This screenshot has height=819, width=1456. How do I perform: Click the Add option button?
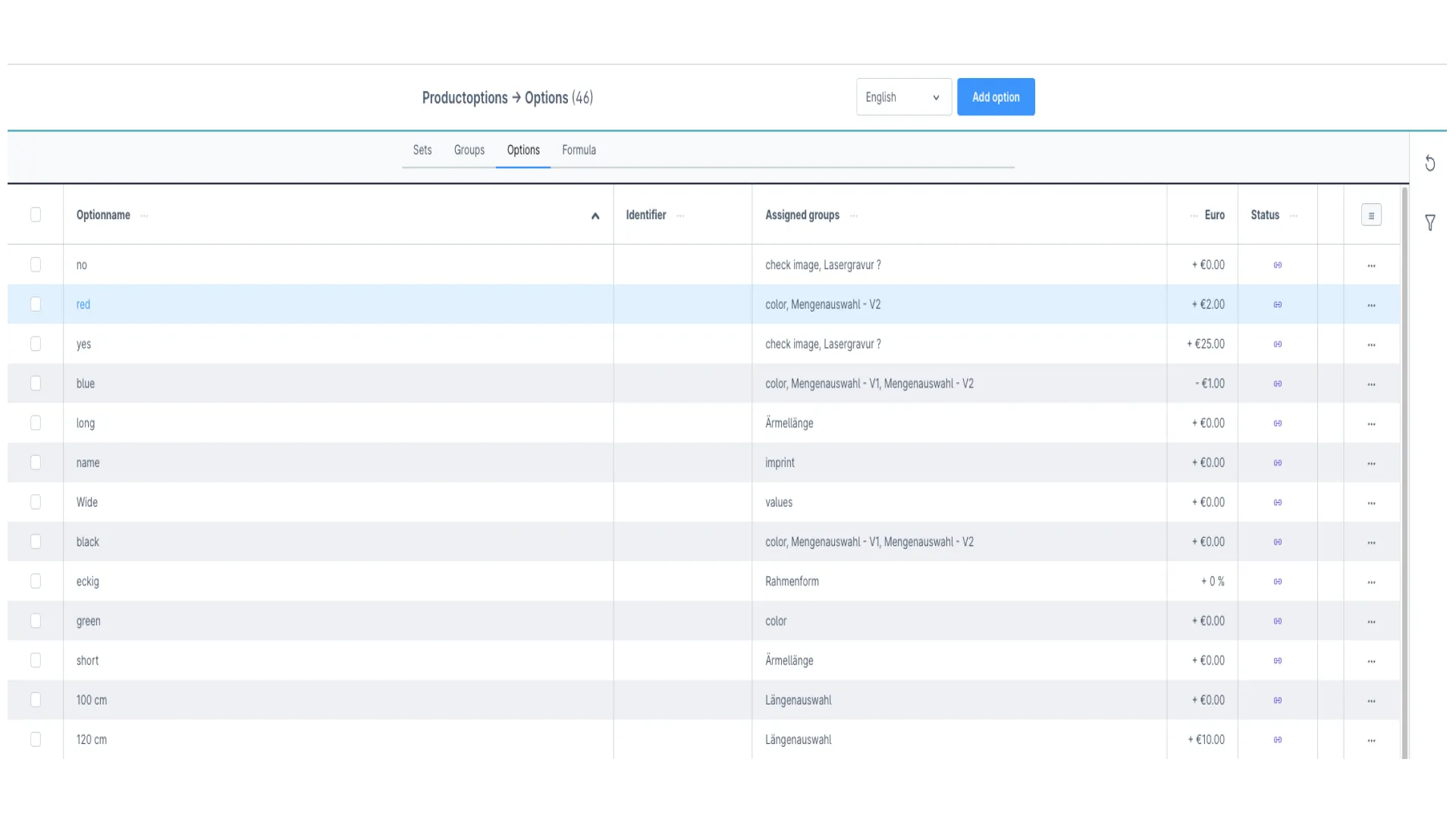point(996,97)
